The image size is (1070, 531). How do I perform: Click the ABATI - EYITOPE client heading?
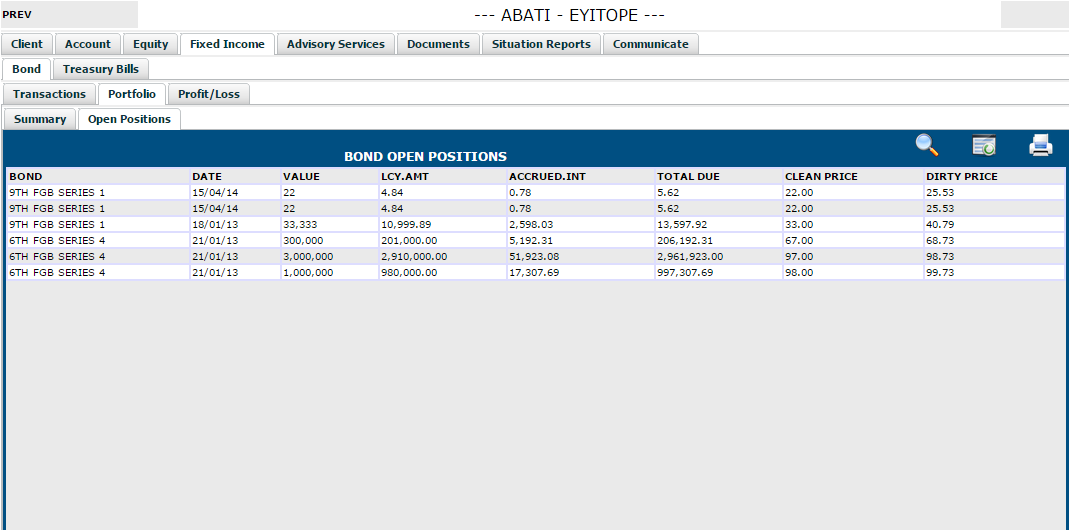(569, 15)
